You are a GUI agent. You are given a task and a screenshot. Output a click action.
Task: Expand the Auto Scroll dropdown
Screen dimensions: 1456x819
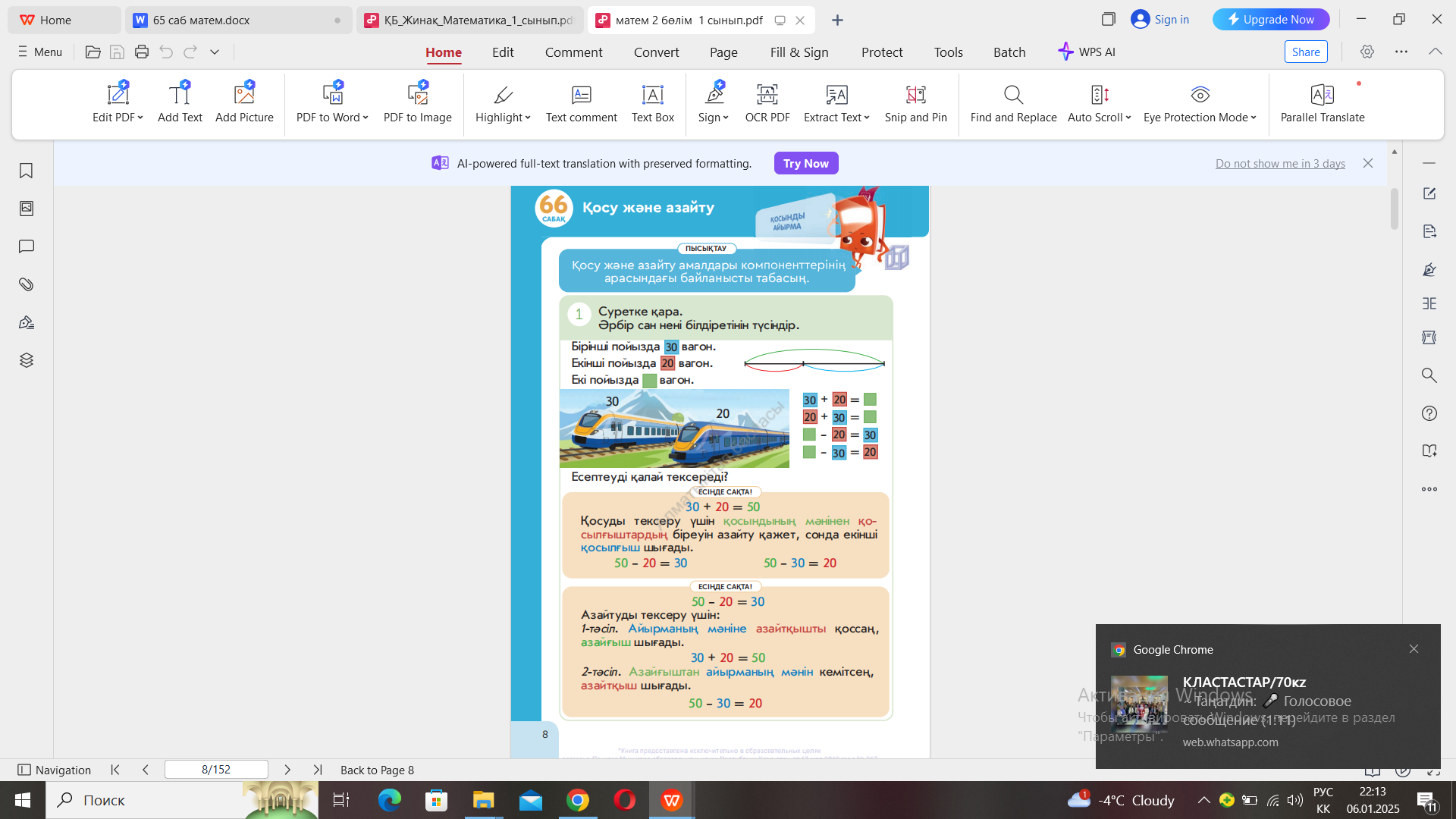1128,118
